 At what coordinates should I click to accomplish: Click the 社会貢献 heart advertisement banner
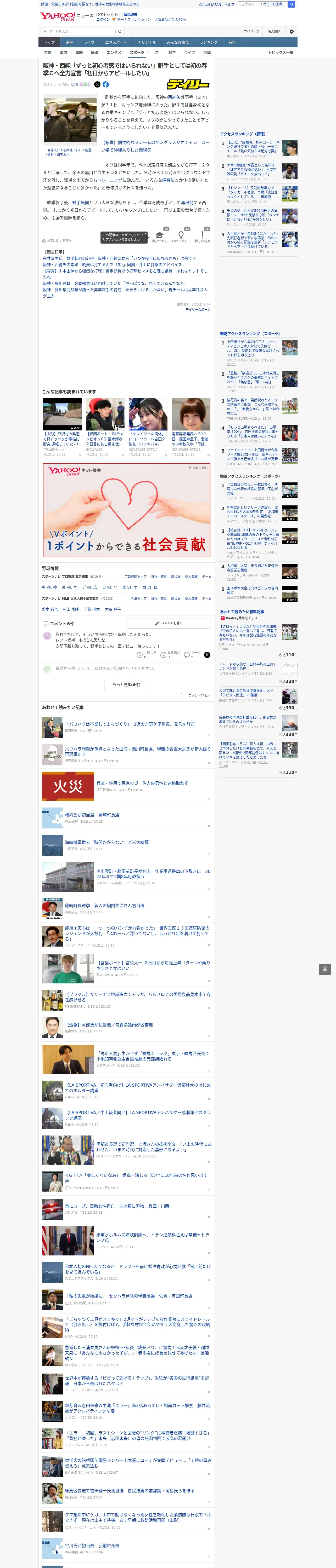coord(127,510)
